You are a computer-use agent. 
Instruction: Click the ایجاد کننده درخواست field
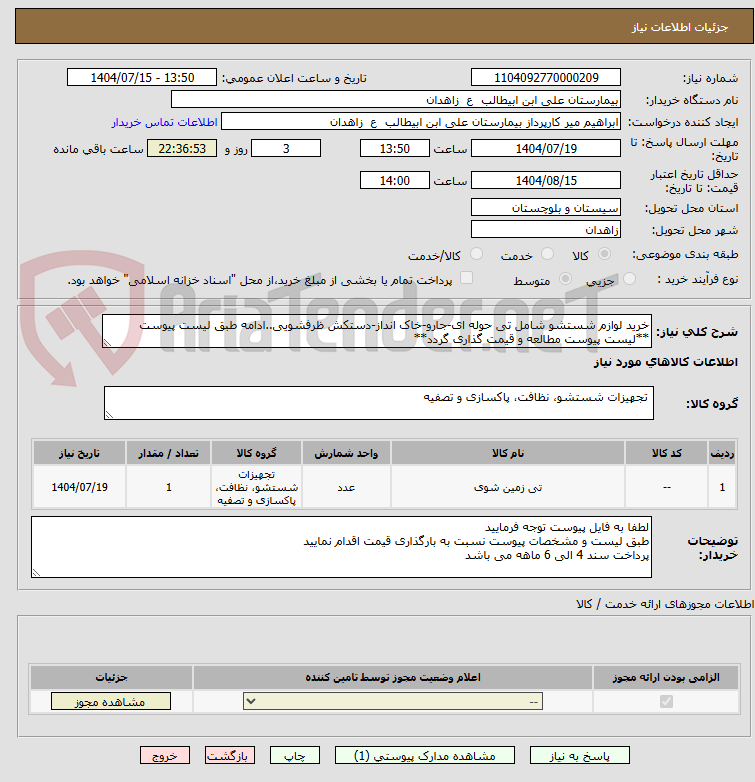(421, 121)
